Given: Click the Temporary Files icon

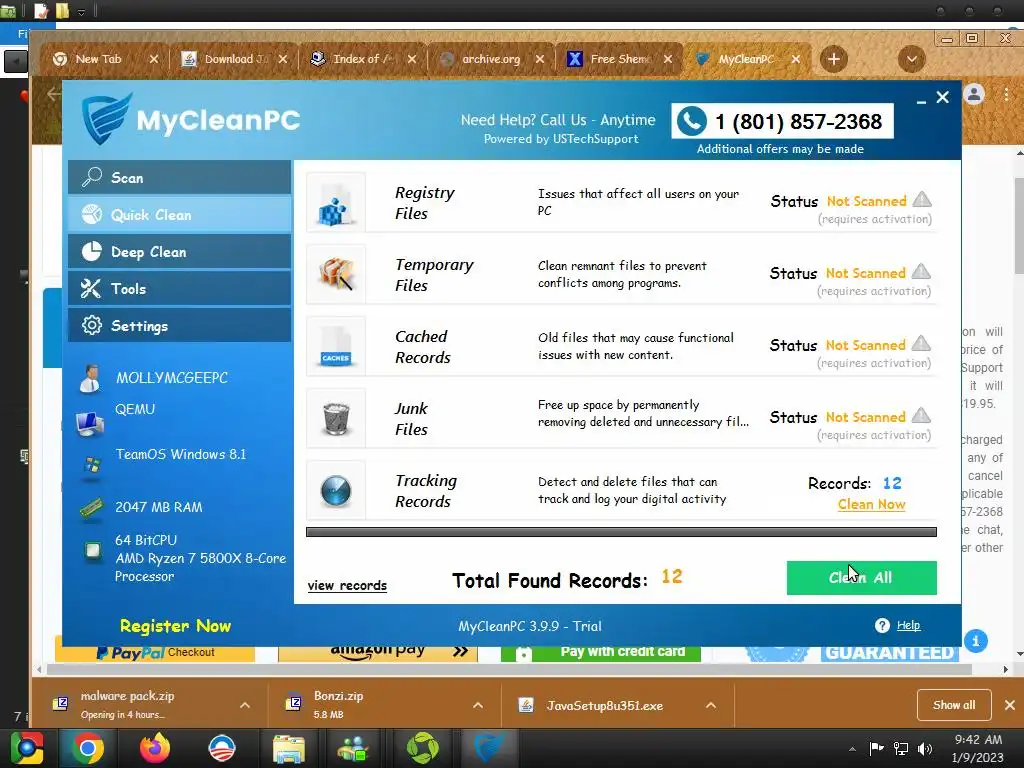Looking at the screenshot, I should pos(336,274).
